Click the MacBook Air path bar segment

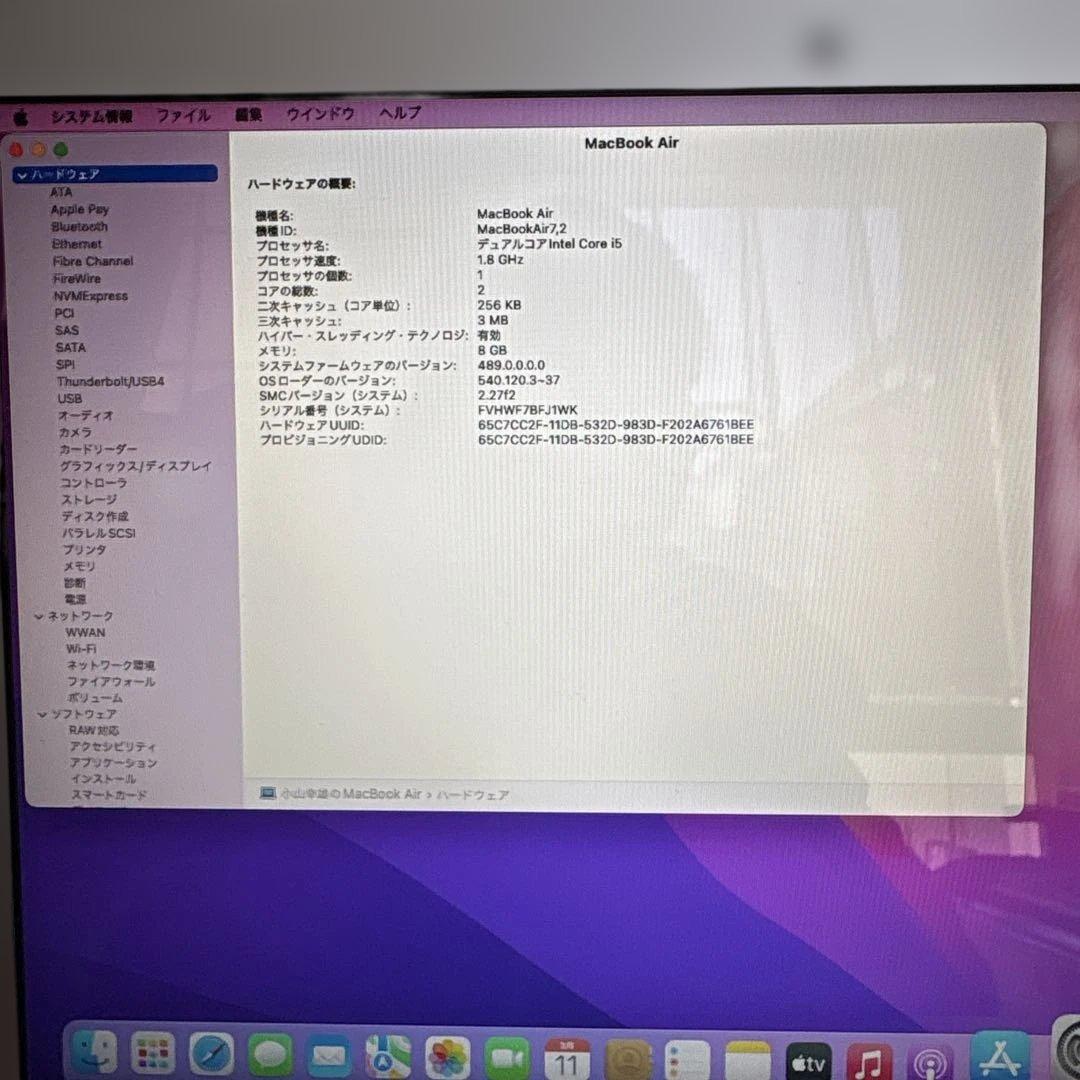[x=350, y=793]
